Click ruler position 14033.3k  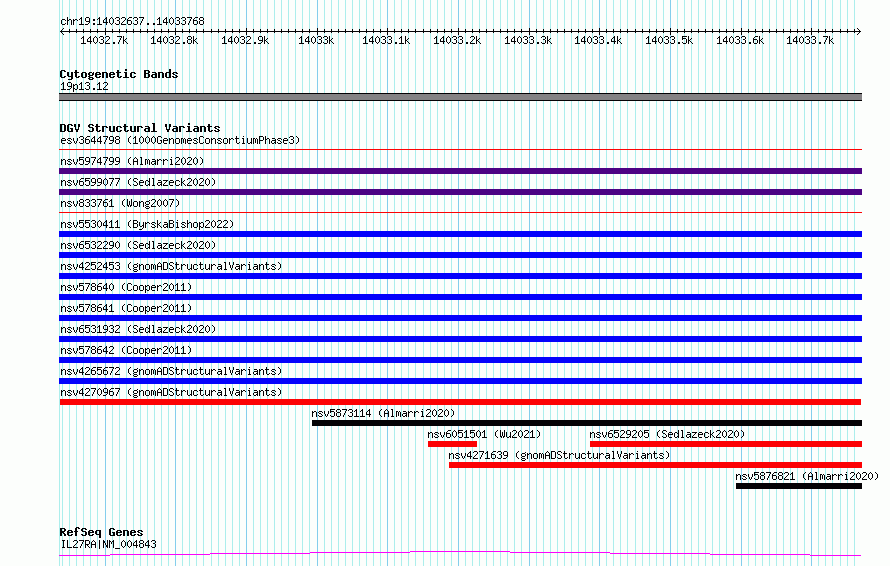pos(528,40)
